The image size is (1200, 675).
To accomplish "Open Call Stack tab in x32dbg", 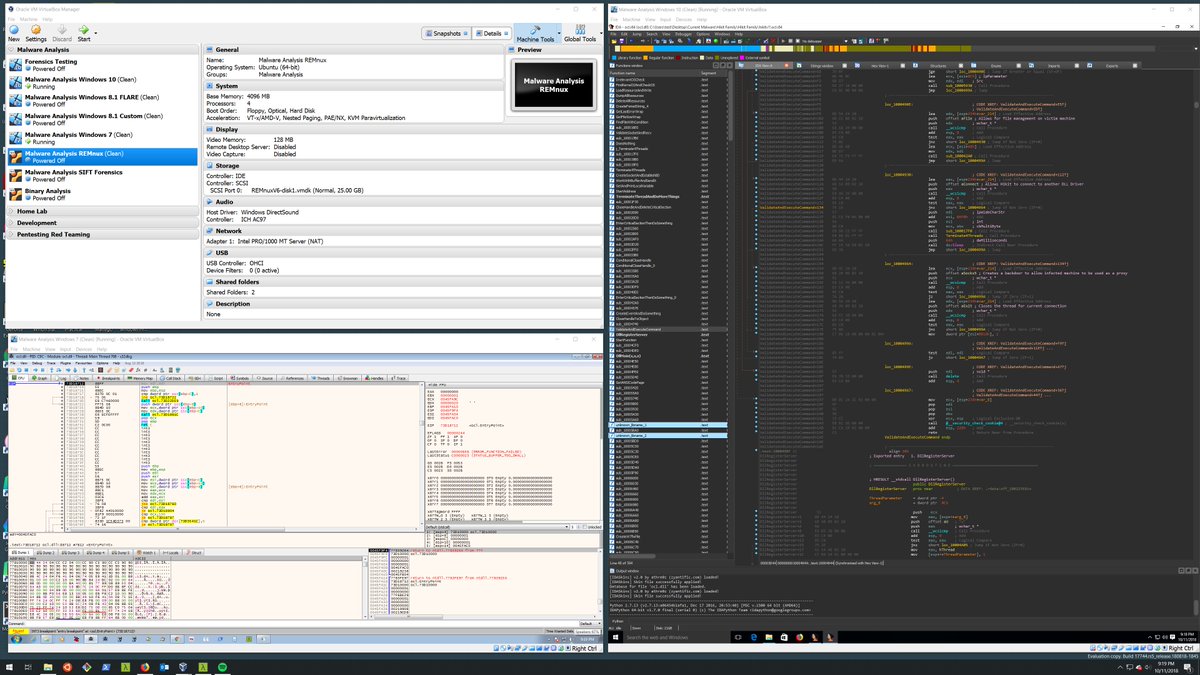I will pos(173,378).
